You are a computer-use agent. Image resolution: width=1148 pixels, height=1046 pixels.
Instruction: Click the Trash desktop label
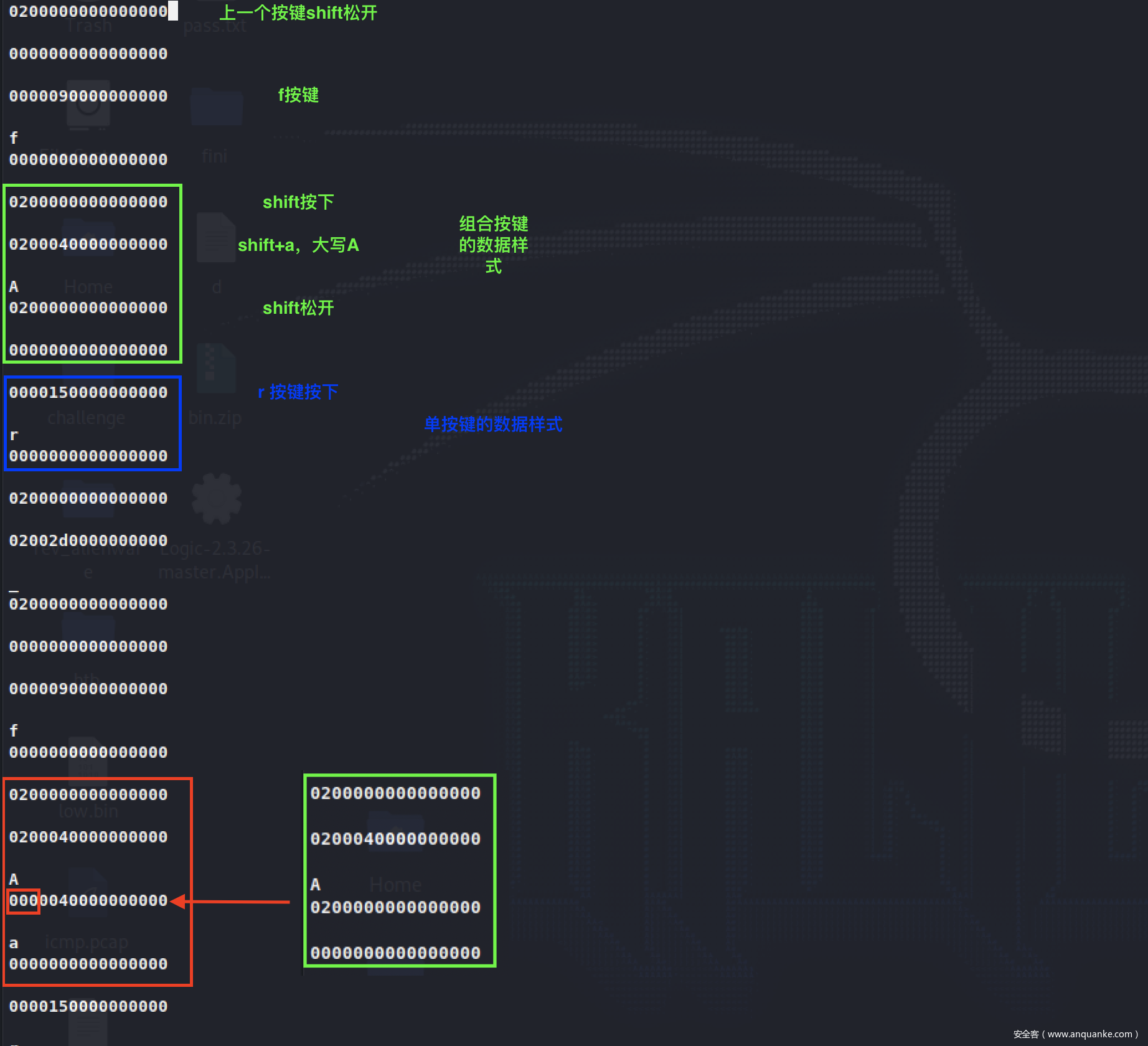pyautogui.click(x=89, y=26)
